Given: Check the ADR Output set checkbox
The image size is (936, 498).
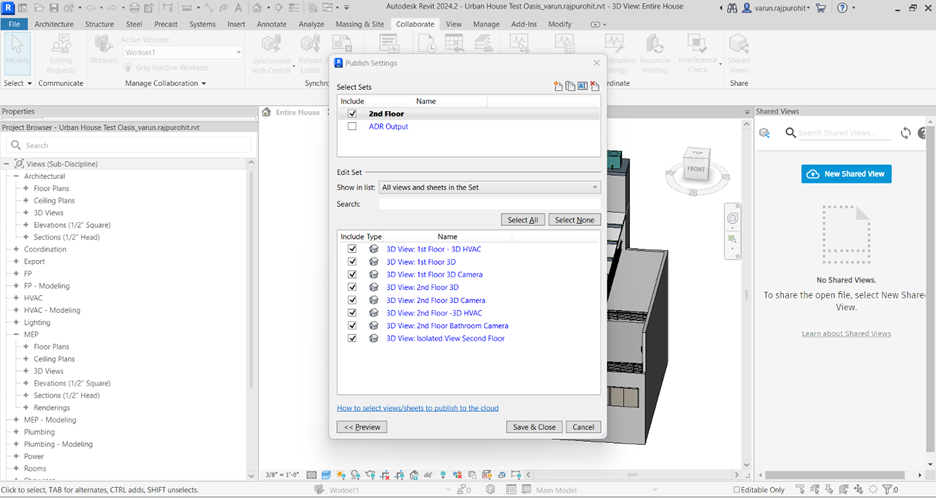Looking at the screenshot, I should [x=352, y=126].
